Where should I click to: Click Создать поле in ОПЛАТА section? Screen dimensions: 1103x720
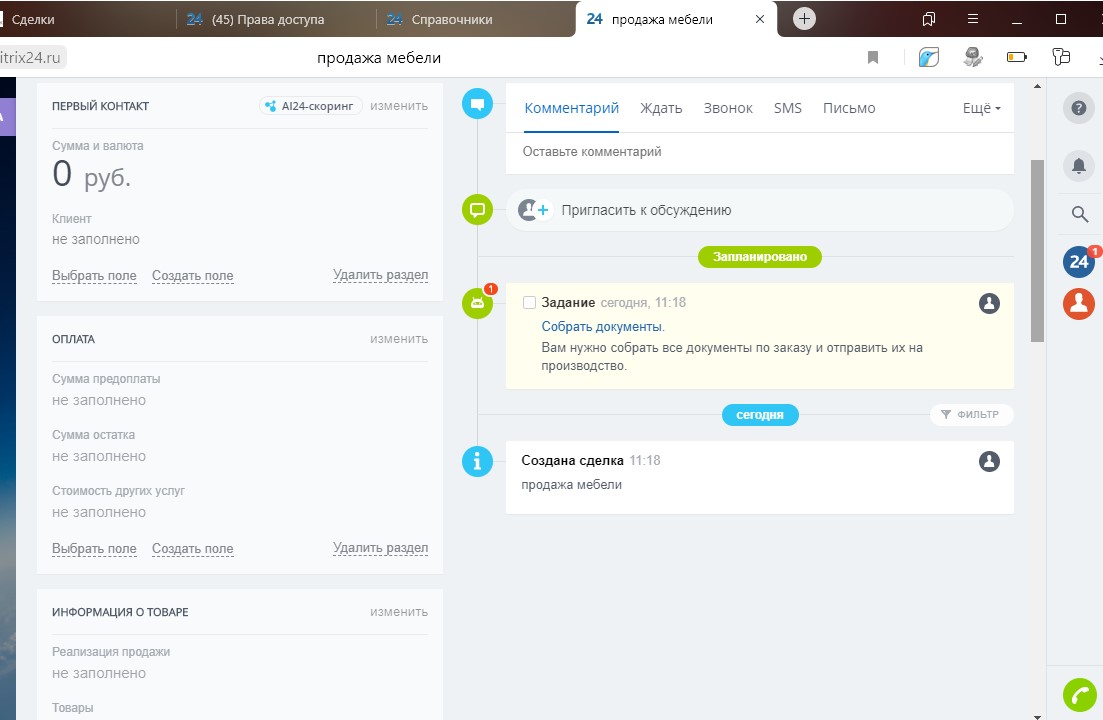tap(193, 548)
